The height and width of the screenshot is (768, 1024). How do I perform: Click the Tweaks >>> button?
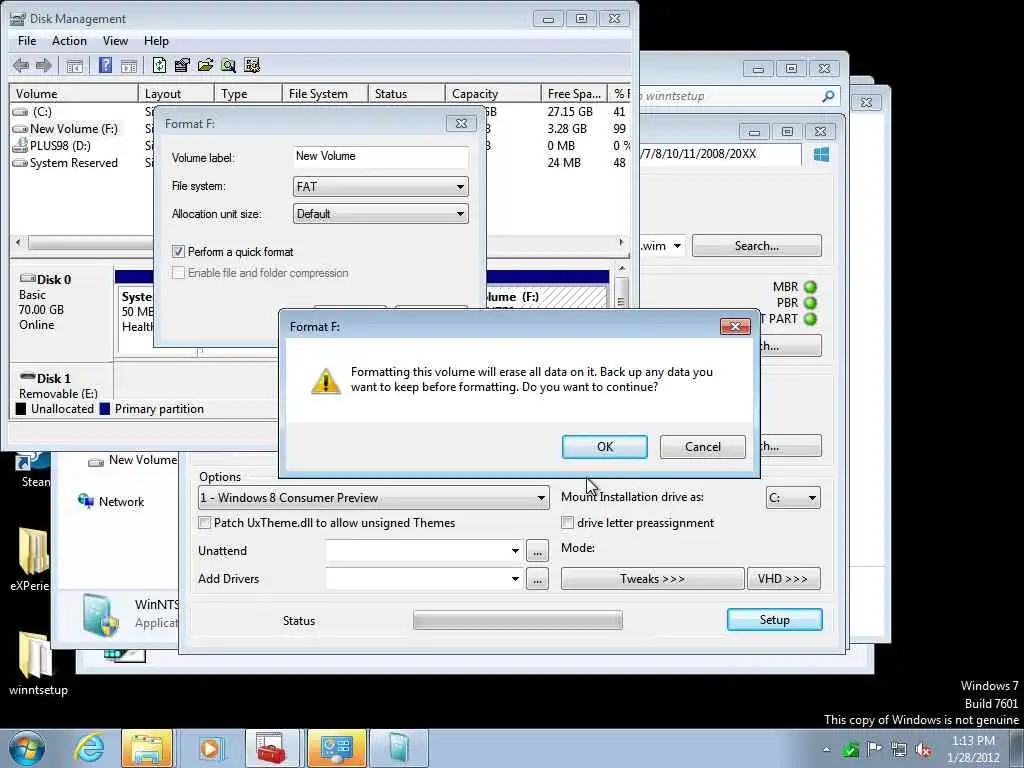(652, 579)
